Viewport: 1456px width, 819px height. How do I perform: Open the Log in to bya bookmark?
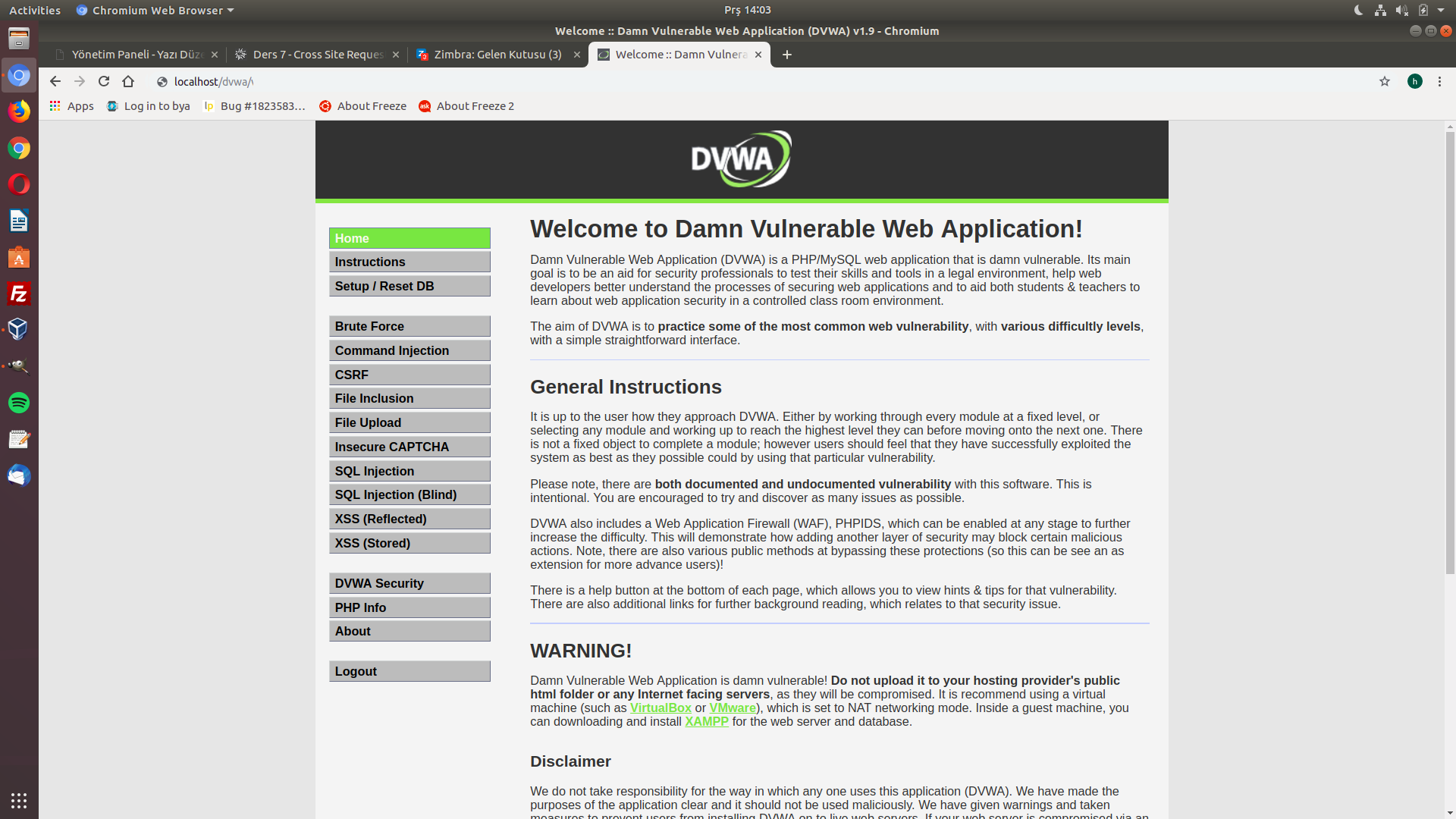pos(149,106)
